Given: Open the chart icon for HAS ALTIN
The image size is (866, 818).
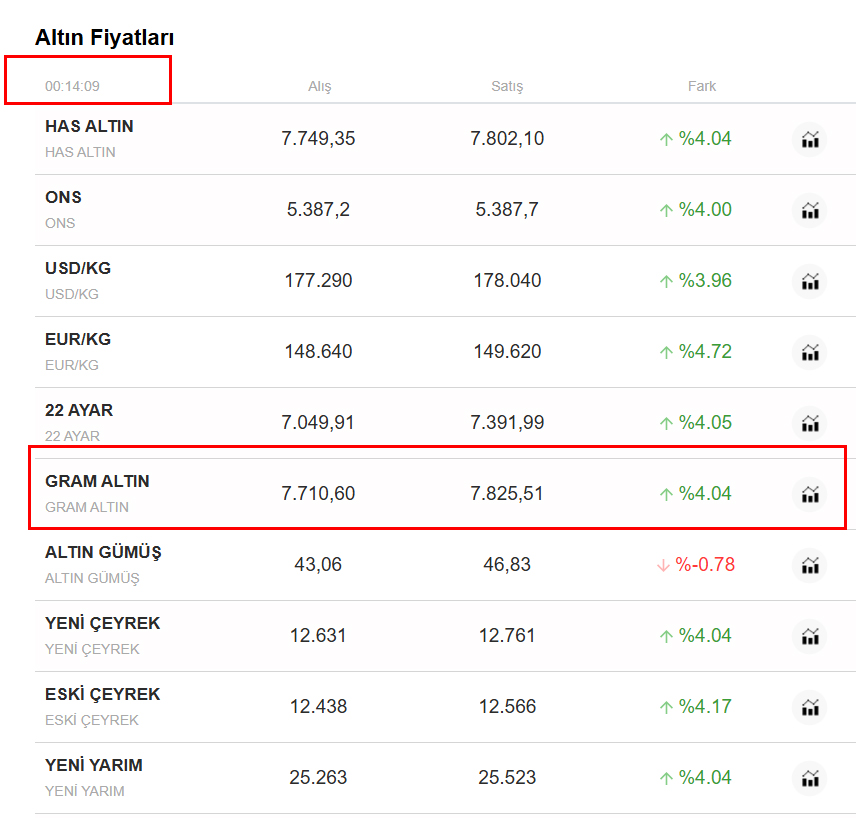Looking at the screenshot, I should pyautogui.click(x=810, y=139).
